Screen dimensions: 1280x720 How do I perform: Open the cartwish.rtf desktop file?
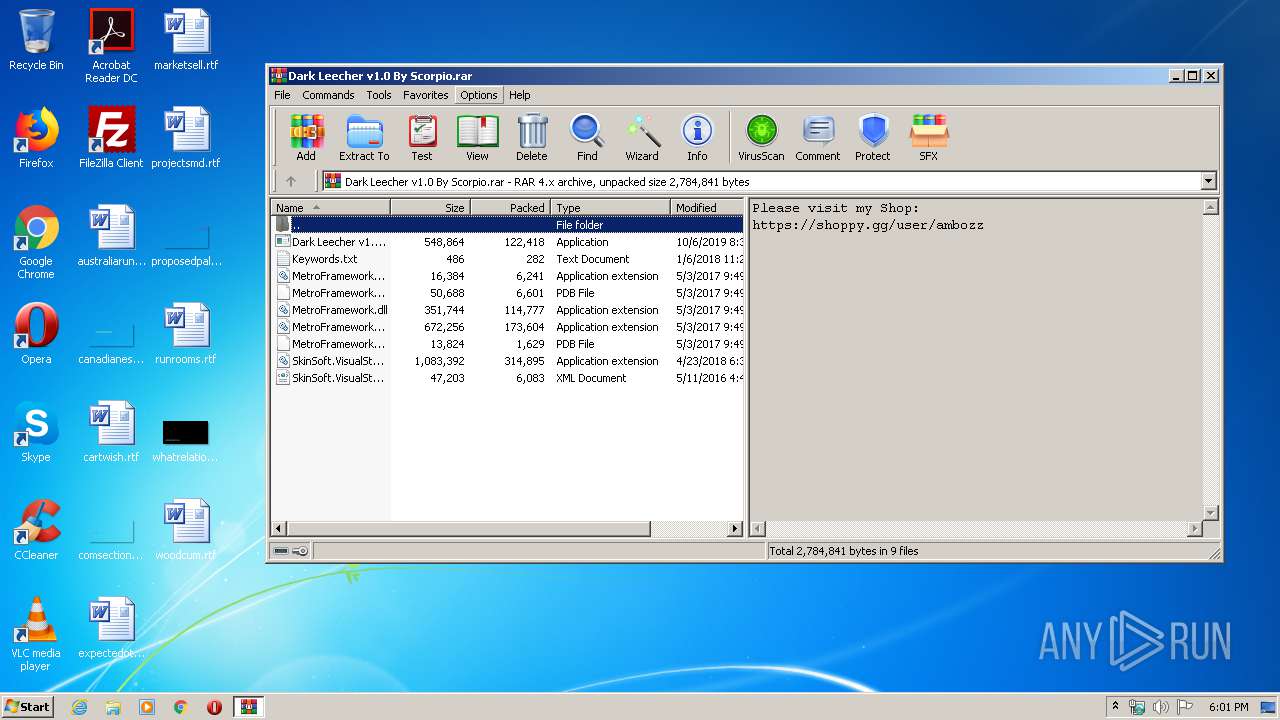pos(111,433)
